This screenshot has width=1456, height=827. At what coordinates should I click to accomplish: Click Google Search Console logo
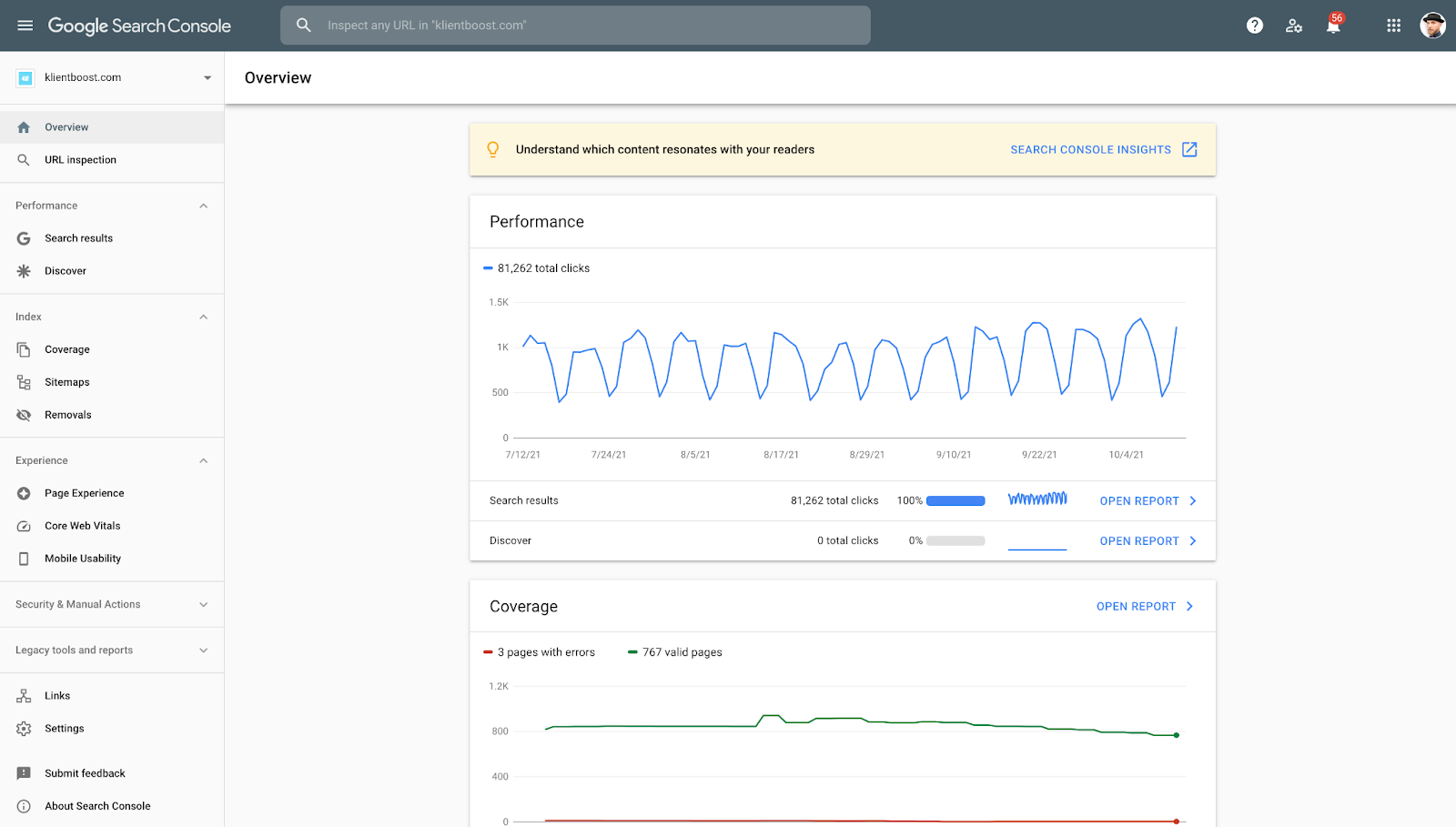pyautogui.click(x=139, y=25)
